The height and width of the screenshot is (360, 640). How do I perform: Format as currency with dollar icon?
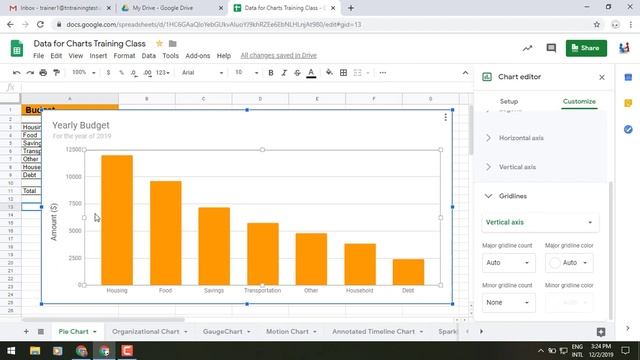[108, 73]
